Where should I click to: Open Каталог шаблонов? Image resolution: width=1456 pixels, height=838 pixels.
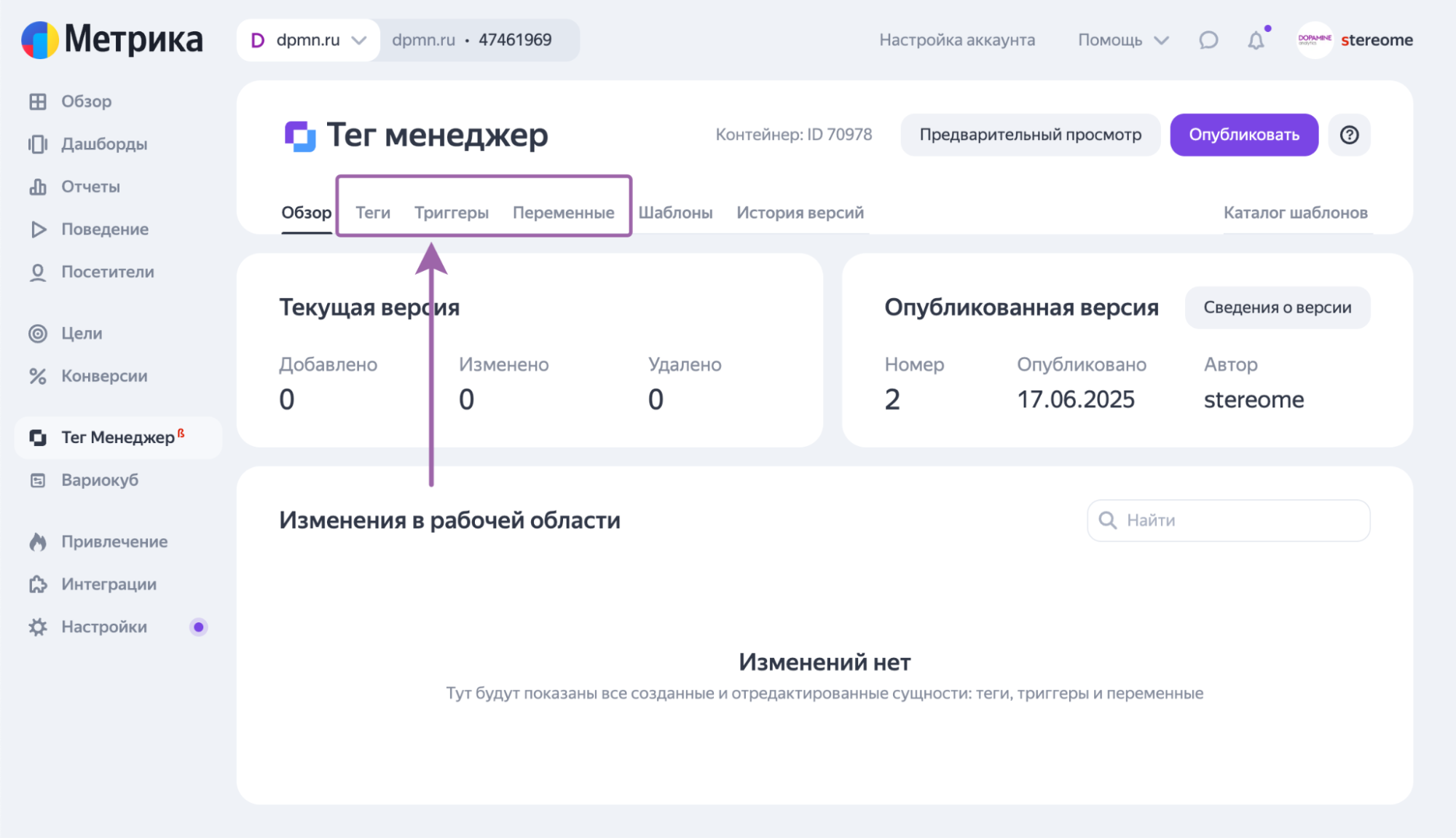coord(1294,212)
